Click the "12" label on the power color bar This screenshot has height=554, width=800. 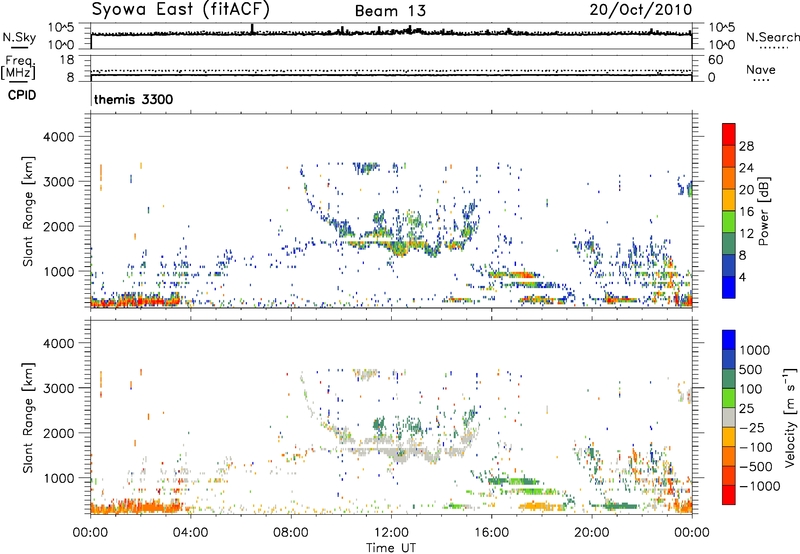tap(746, 234)
